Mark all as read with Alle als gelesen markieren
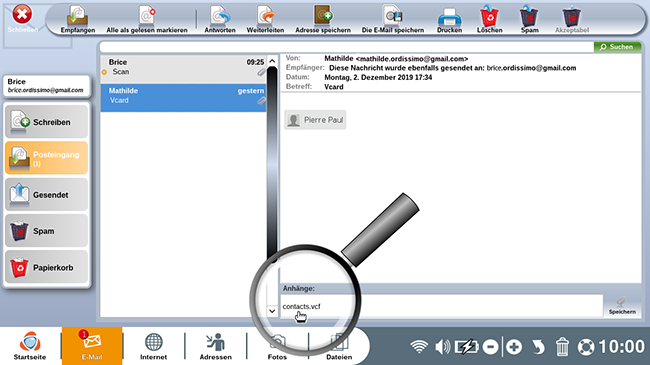The height and width of the screenshot is (365, 650). tap(147, 19)
